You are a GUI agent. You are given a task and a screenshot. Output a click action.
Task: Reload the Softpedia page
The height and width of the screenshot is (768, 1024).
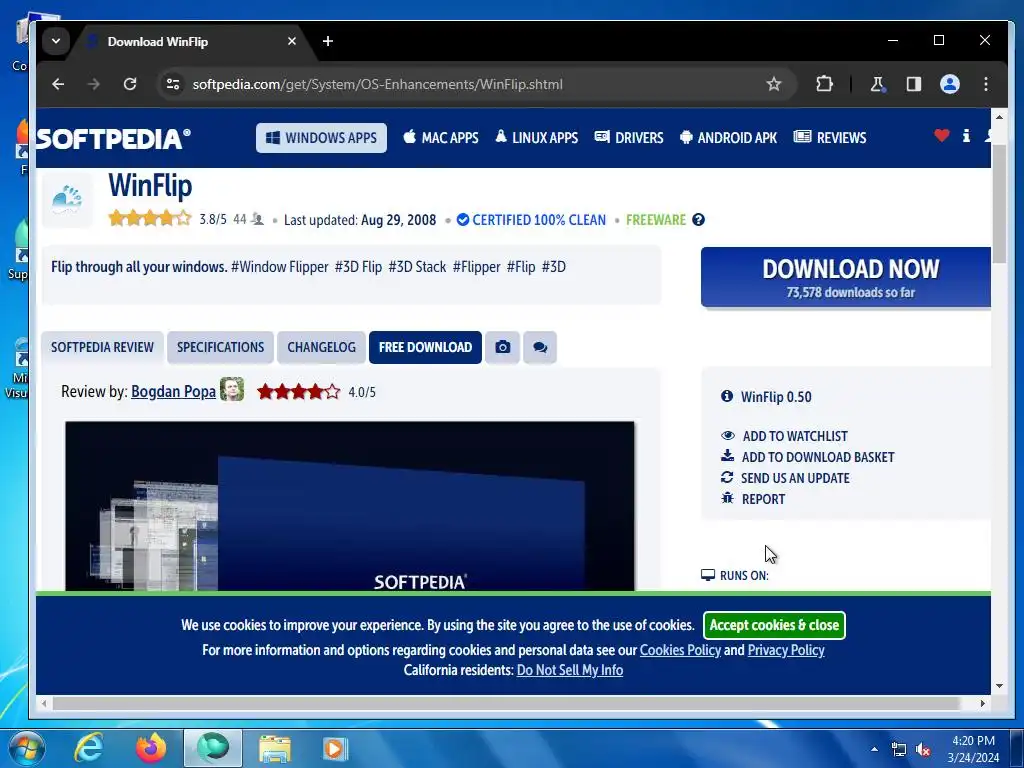pyautogui.click(x=130, y=84)
